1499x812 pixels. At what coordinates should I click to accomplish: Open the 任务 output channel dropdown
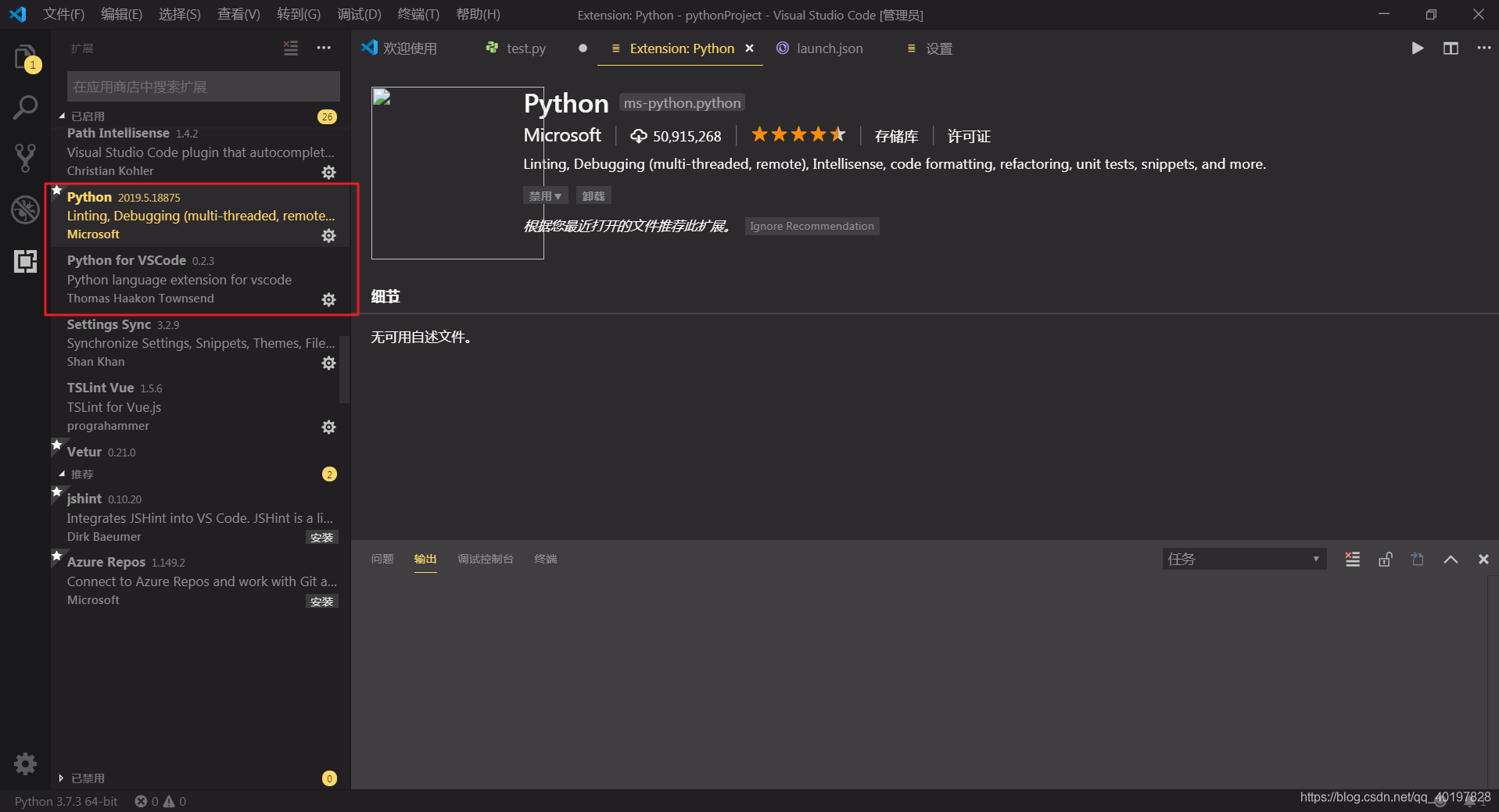(1244, 559)
